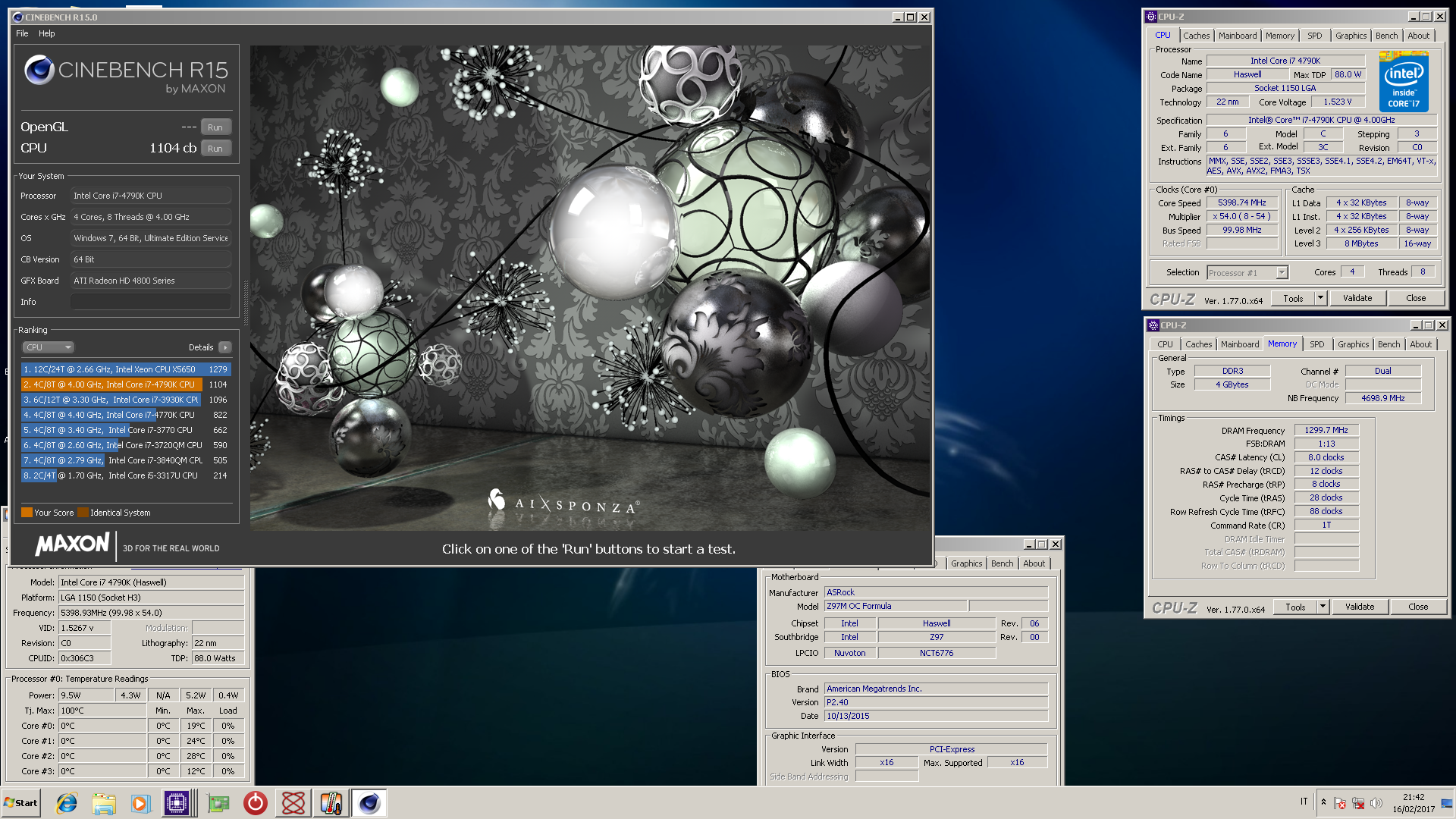The height and width of the screenshot is (819, 1456).
Task: Click the red power button taskbar icon
Action: click(x=256, y=803)
